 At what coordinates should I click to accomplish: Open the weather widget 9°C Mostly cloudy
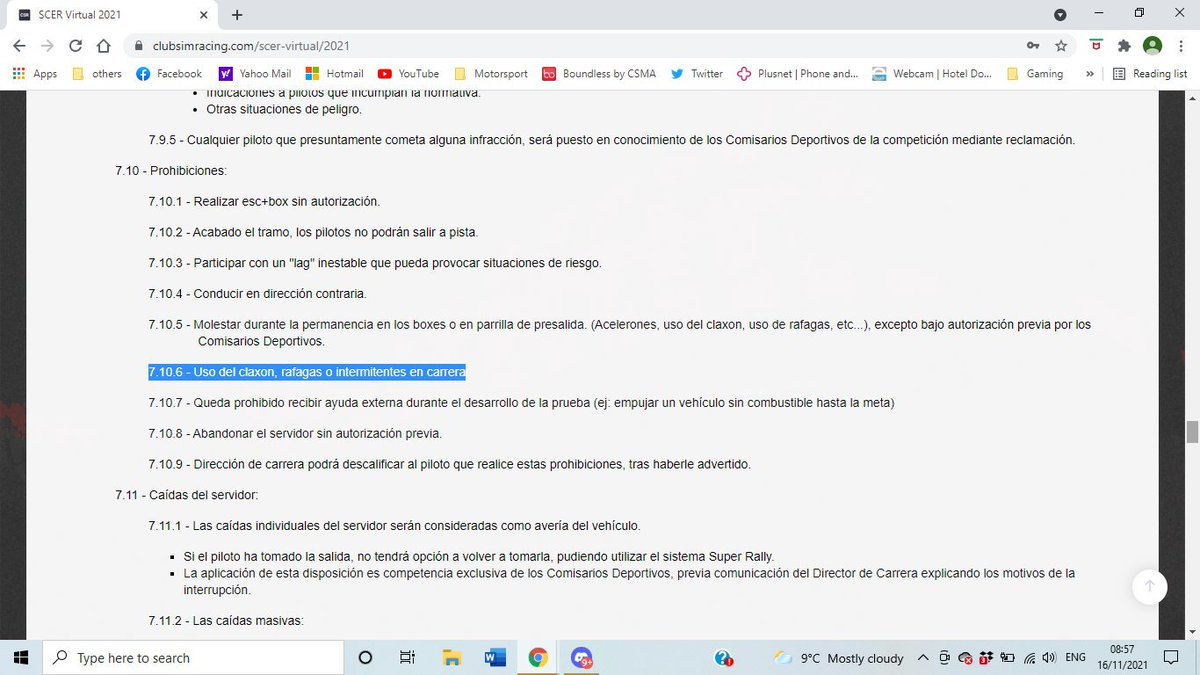click(839, 657)
